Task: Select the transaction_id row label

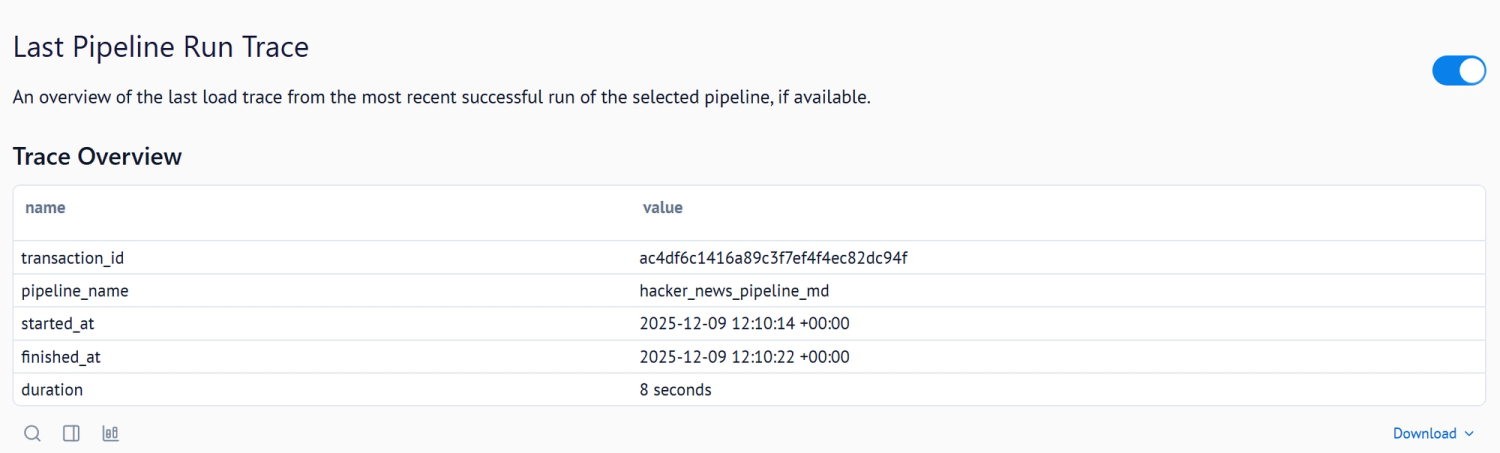Action: tap(72, 258)
